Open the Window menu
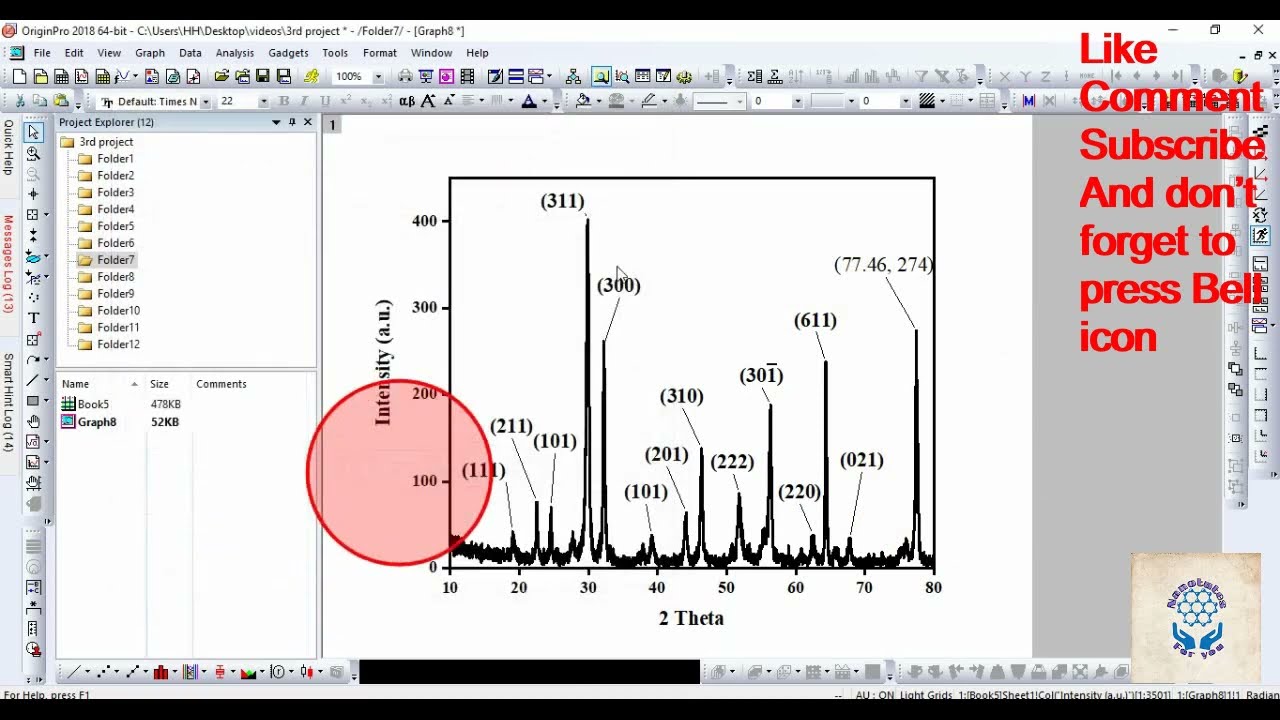 pyautogui.click(x=432, y=53)
